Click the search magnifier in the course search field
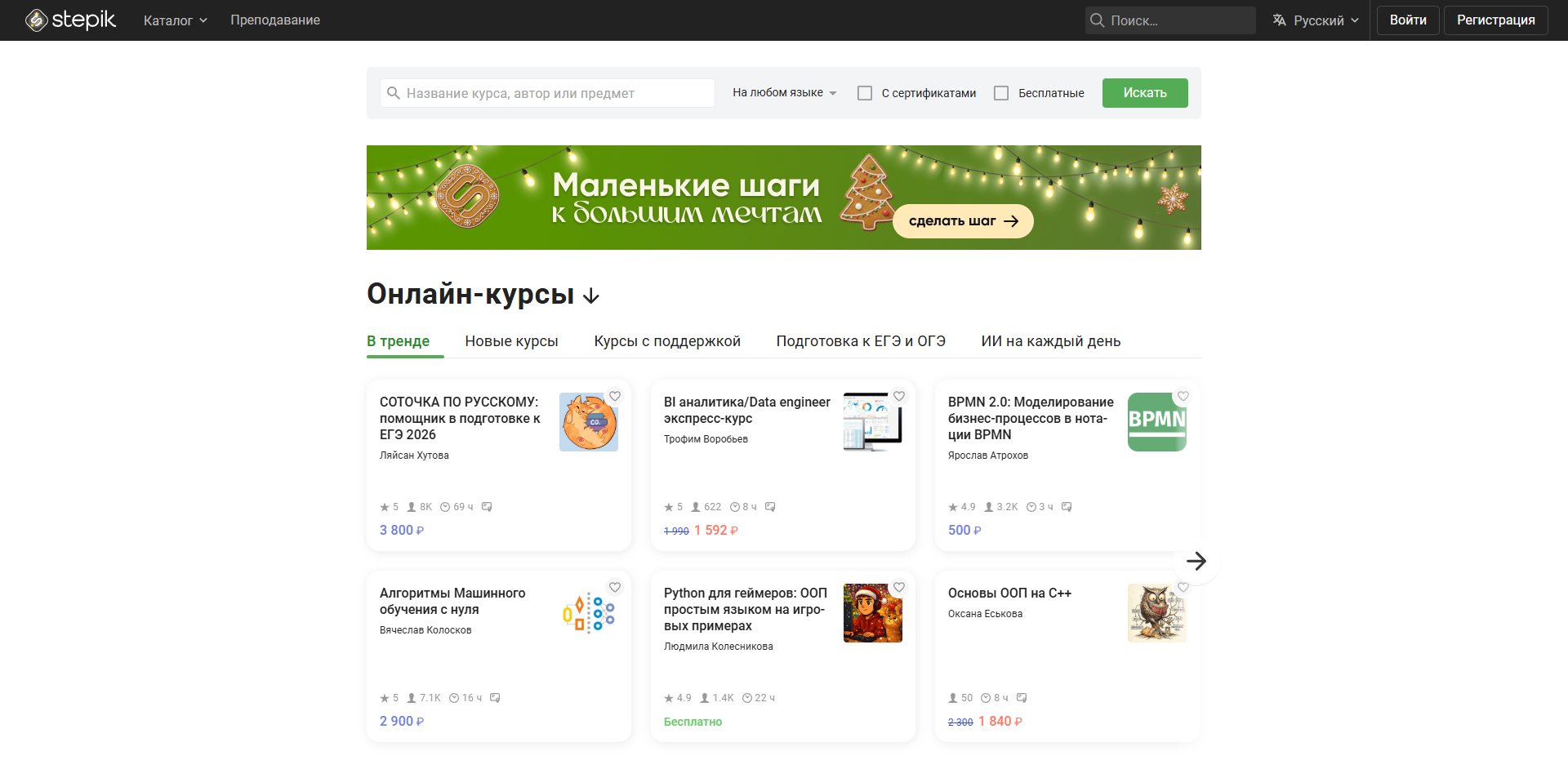Image resolution: width=1568 pixels, height=778 pixels. tap(394, 93)
